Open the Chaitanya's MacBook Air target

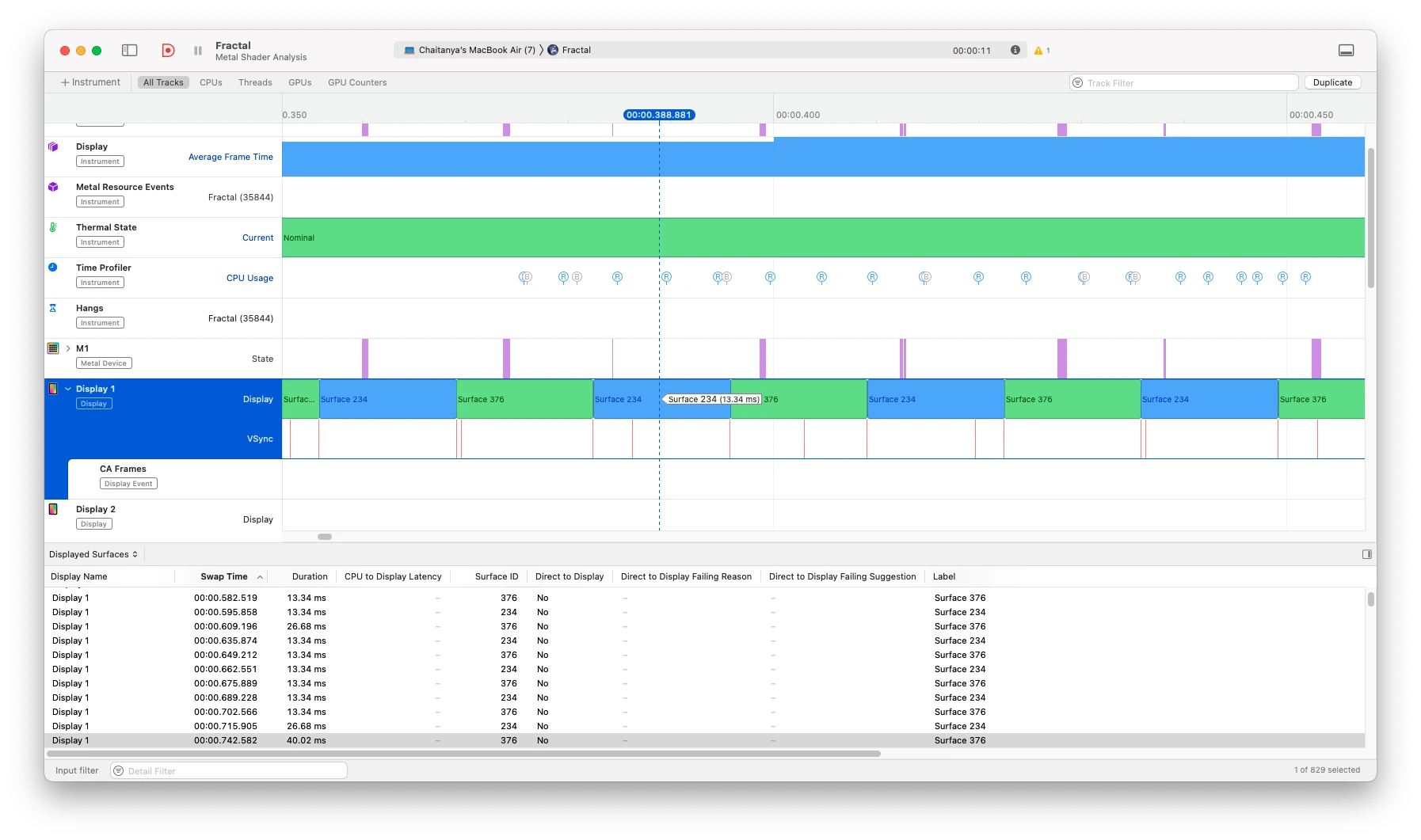click(x=469, y=50)
